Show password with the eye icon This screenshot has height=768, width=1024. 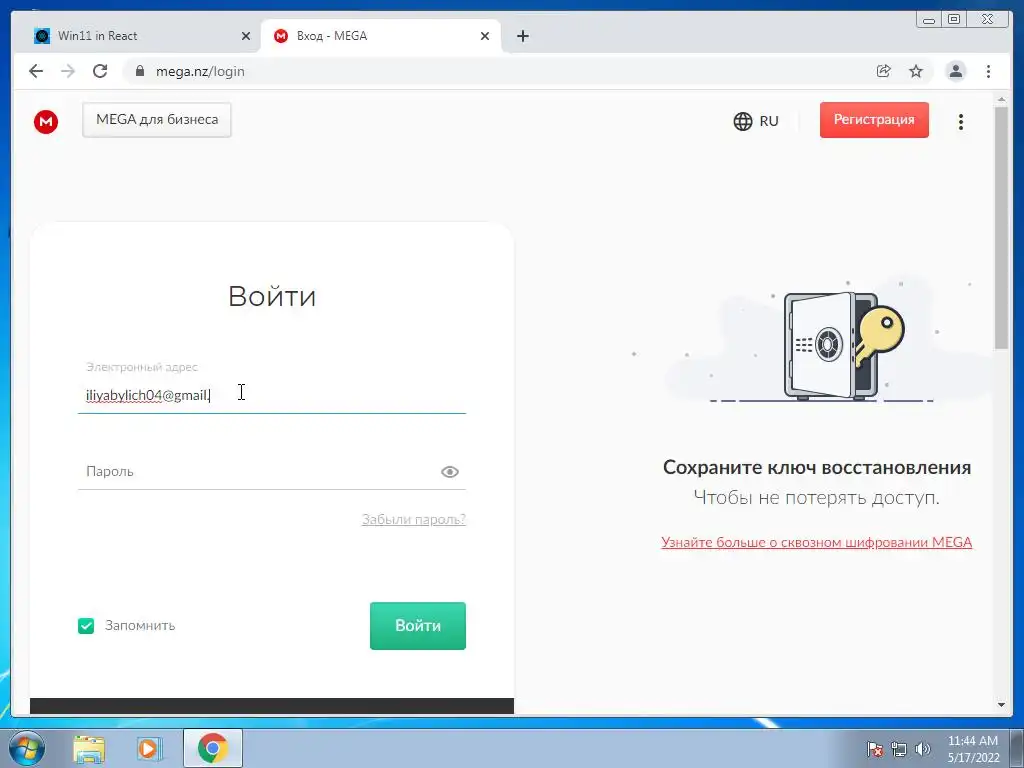[449, 472]
